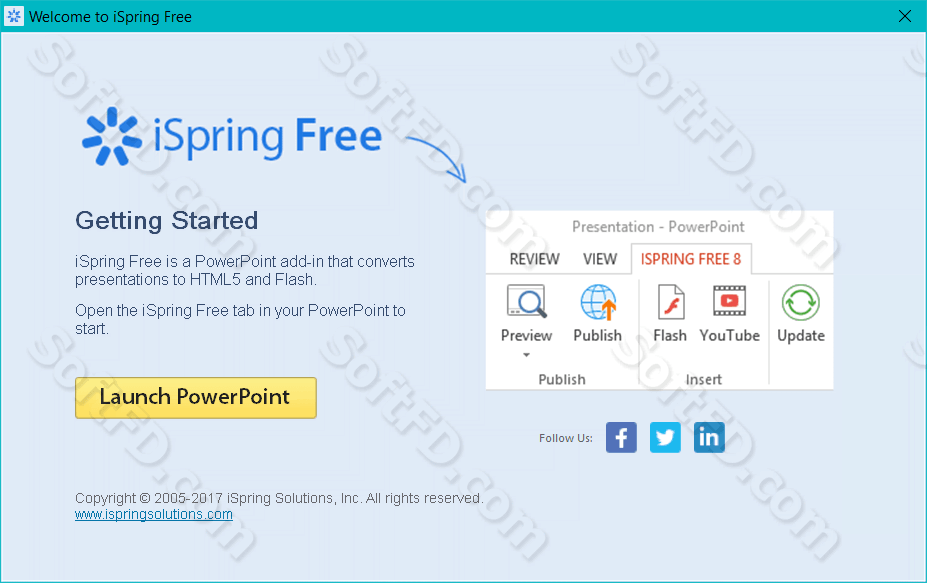Select the VIEW ribbon tab
The width and height of the screenshot is (927, 583).
(599, 259)
